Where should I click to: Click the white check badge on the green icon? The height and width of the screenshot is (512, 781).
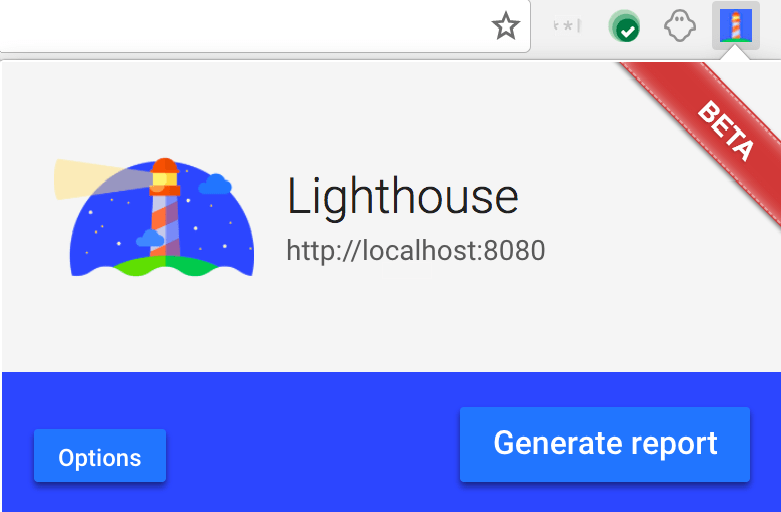click(x=628, y=32)
